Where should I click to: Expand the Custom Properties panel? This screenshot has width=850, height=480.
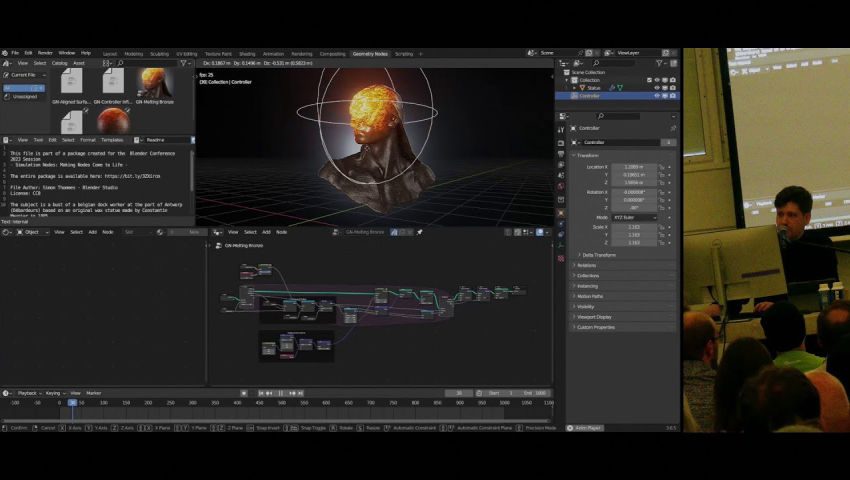pos(595,328)
